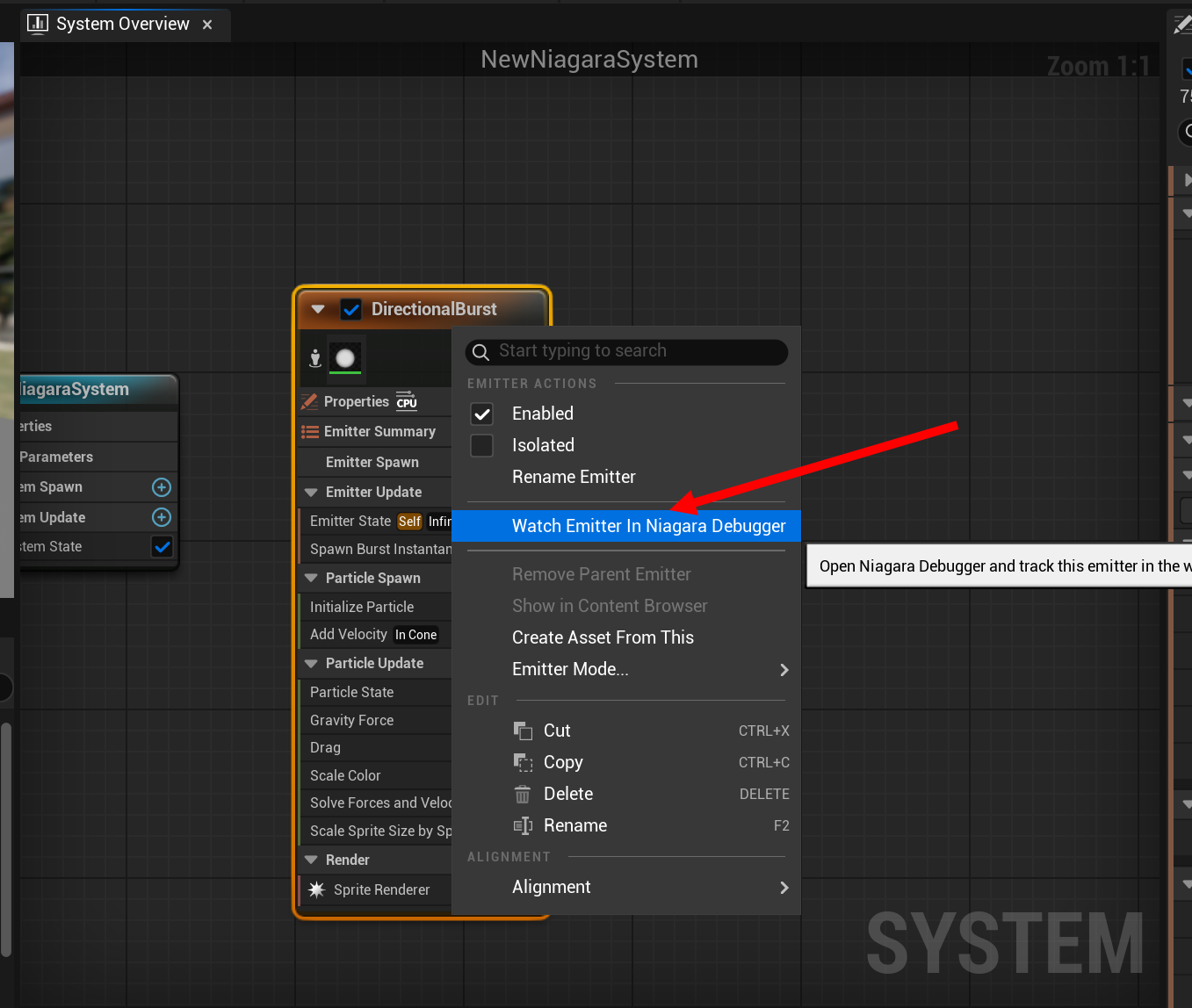Toggle the DirectionalBurst emitter enabled checkbox

point(351,309)
